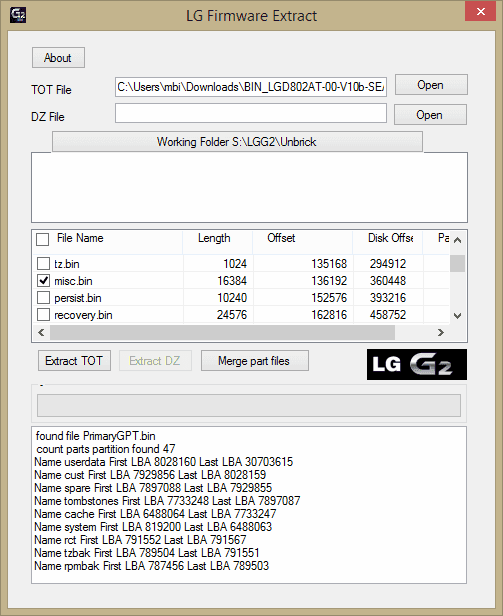Click log line 'count parts partition found 47'

106,449
